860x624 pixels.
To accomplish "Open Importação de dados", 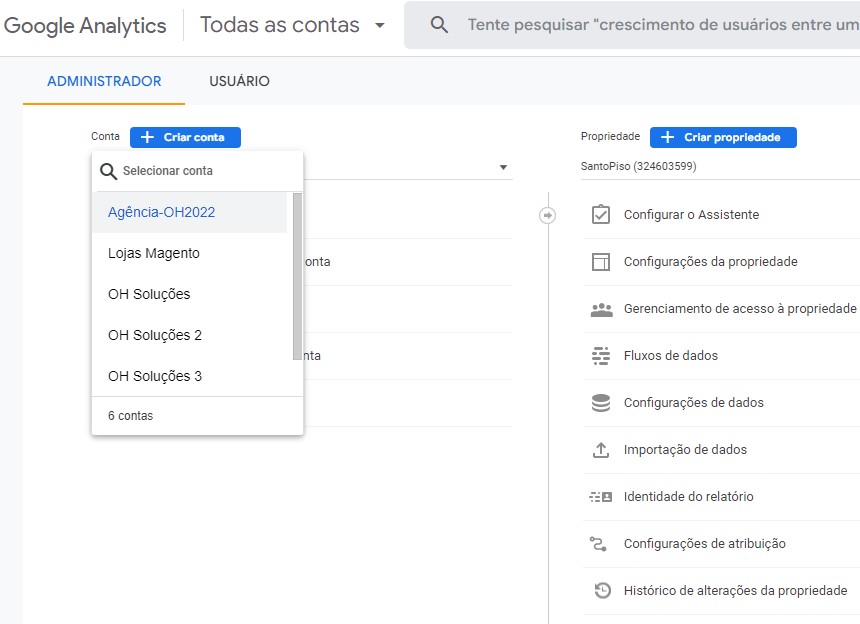I will click(721, 450).
